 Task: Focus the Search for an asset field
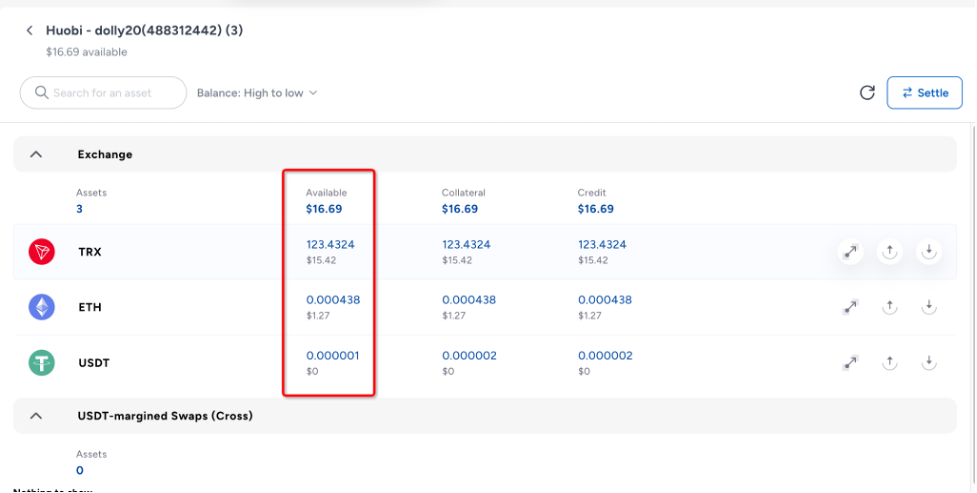[110, 93]
